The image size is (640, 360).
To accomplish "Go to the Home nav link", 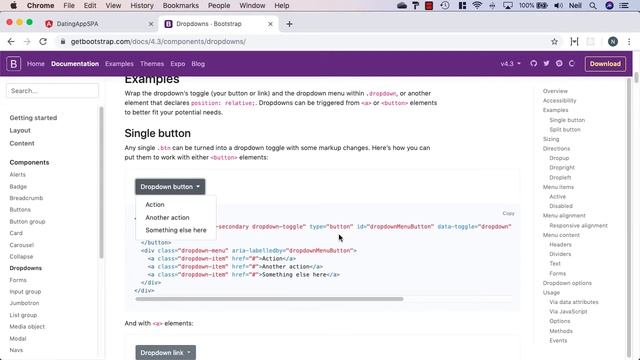I will [x=36, y=64].
